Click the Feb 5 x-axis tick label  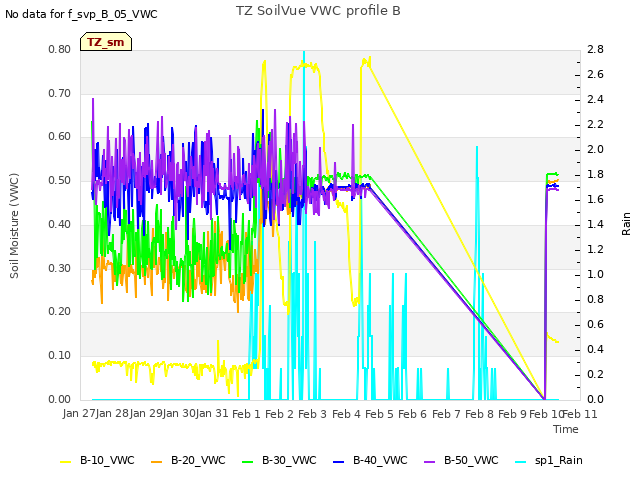click(379, 414)
